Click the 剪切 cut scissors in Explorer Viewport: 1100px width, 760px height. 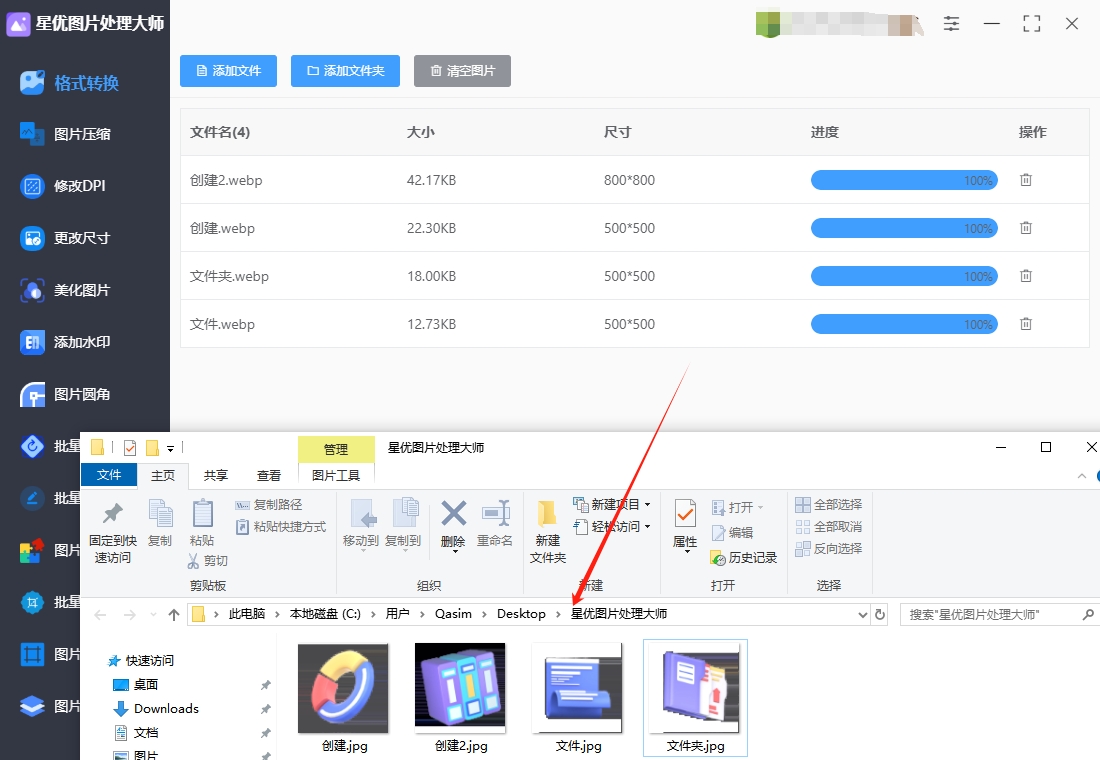coord(208,561)
